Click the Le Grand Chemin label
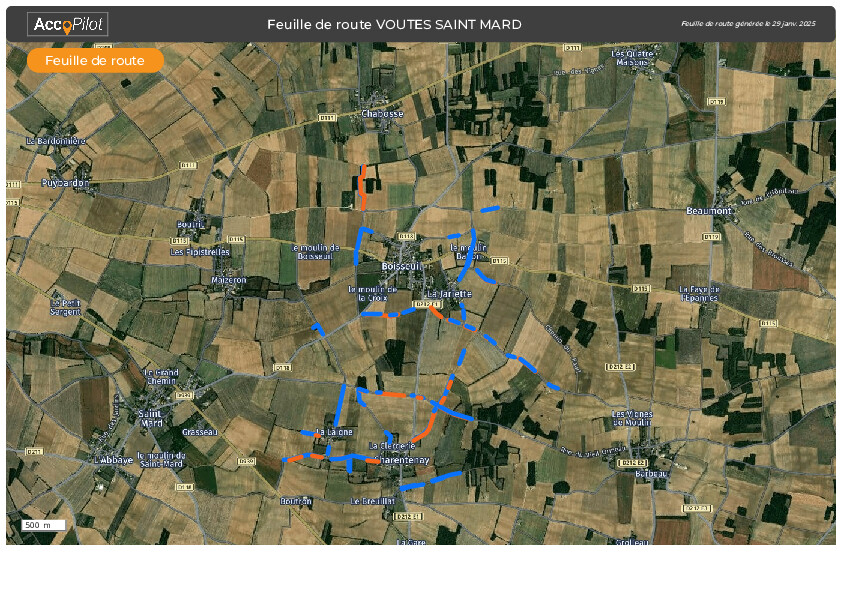The width and height of the screenshot is (842, 595). tap(161, 377)
